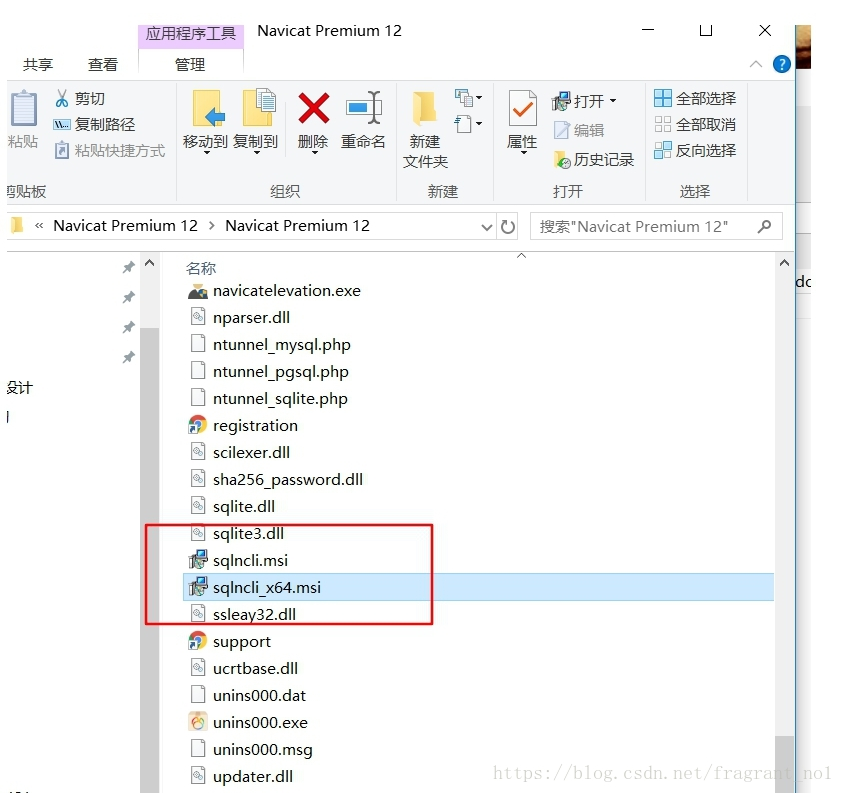Click Paste shortcut (粘贴快捷方式) icon
Image resolution: width=844 pixels, height=793 pixels.
[x=62, y=150]
